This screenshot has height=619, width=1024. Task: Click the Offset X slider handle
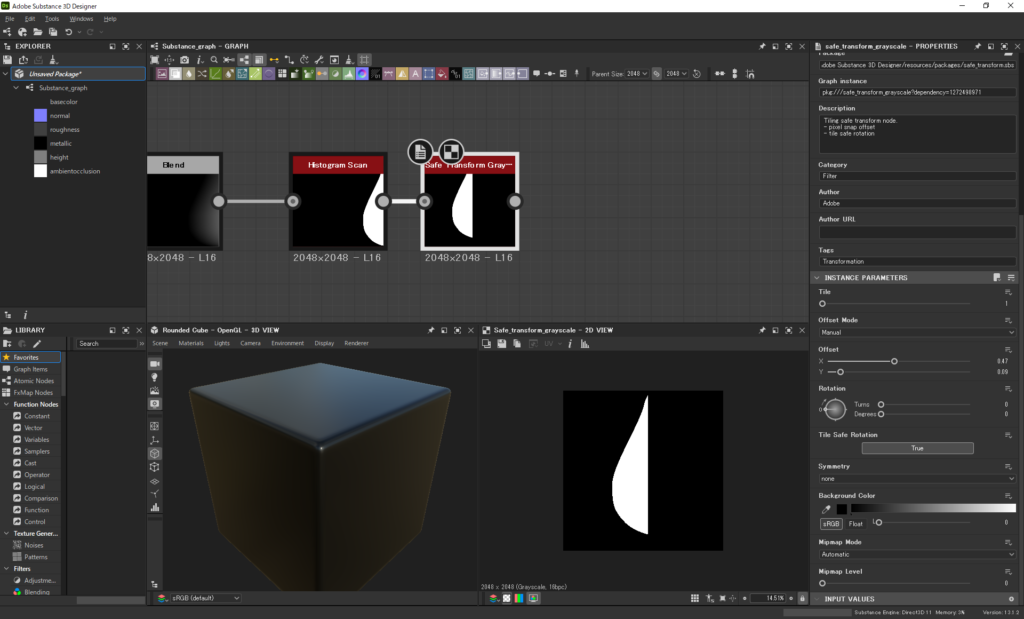coord(894,361)
